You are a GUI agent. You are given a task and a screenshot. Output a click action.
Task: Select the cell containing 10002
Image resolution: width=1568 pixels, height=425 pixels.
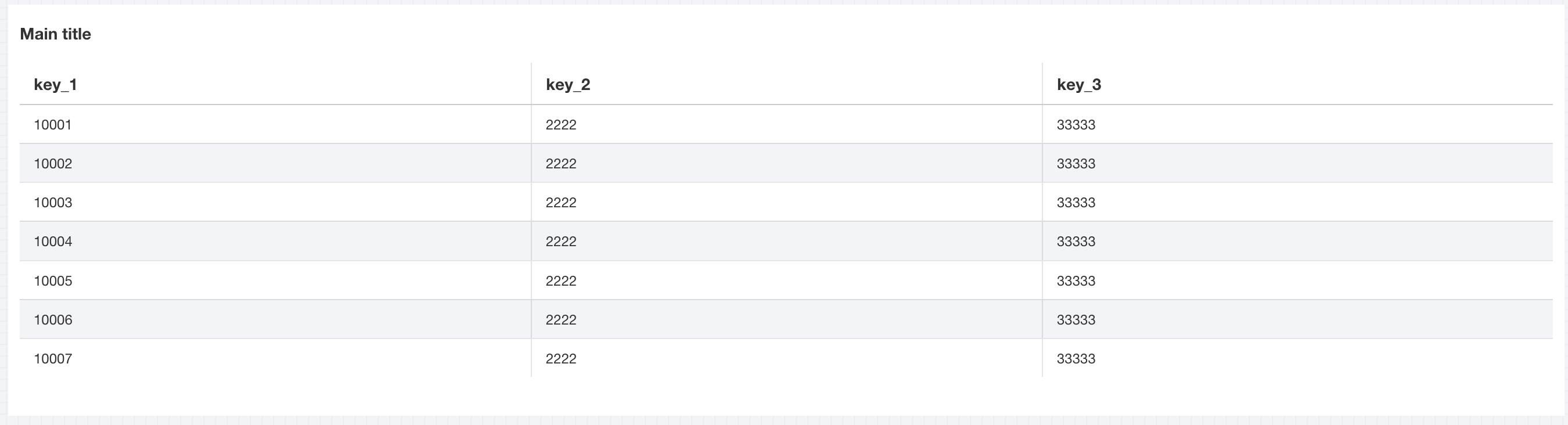coord(53,164)
